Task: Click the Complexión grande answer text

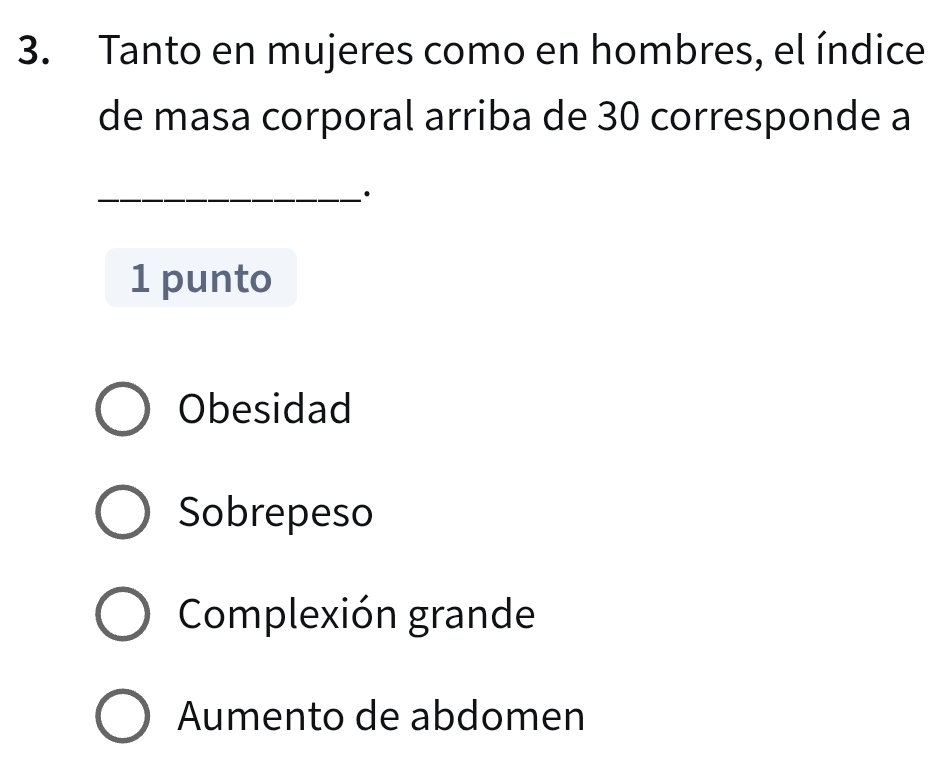Action: point(356,616)
